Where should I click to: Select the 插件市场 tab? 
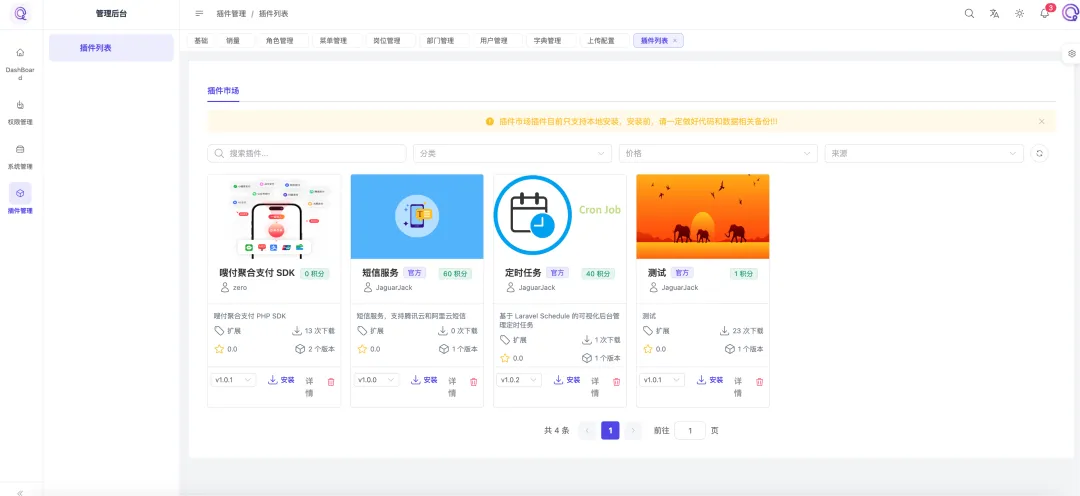(x=223, y=91)
